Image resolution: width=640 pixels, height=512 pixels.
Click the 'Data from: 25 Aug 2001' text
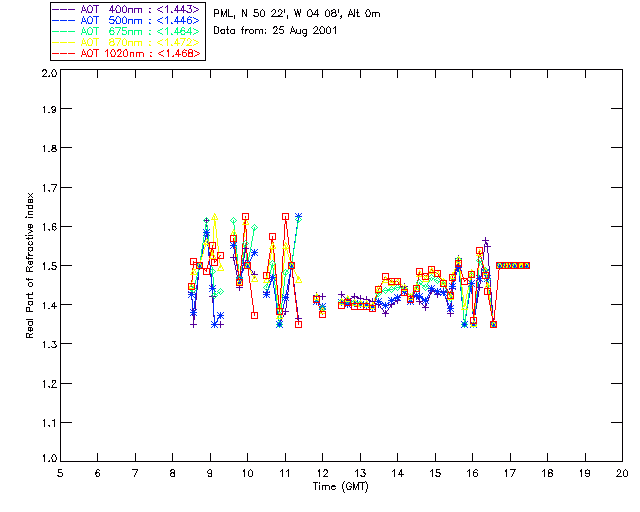pyautogui.click(x=275, y=30)
